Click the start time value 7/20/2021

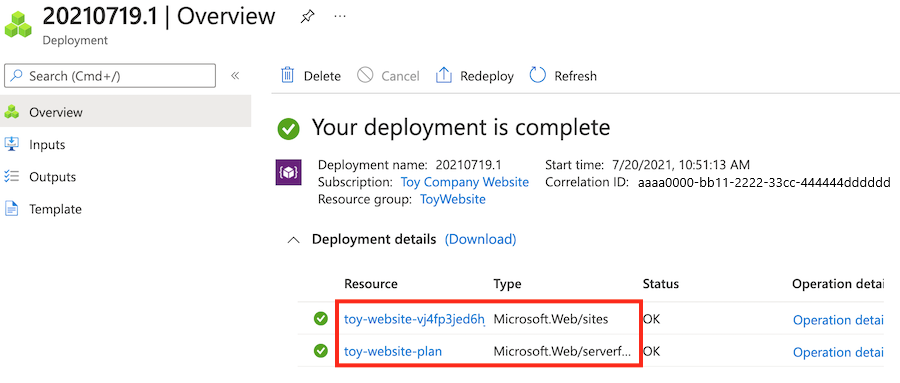680,165
